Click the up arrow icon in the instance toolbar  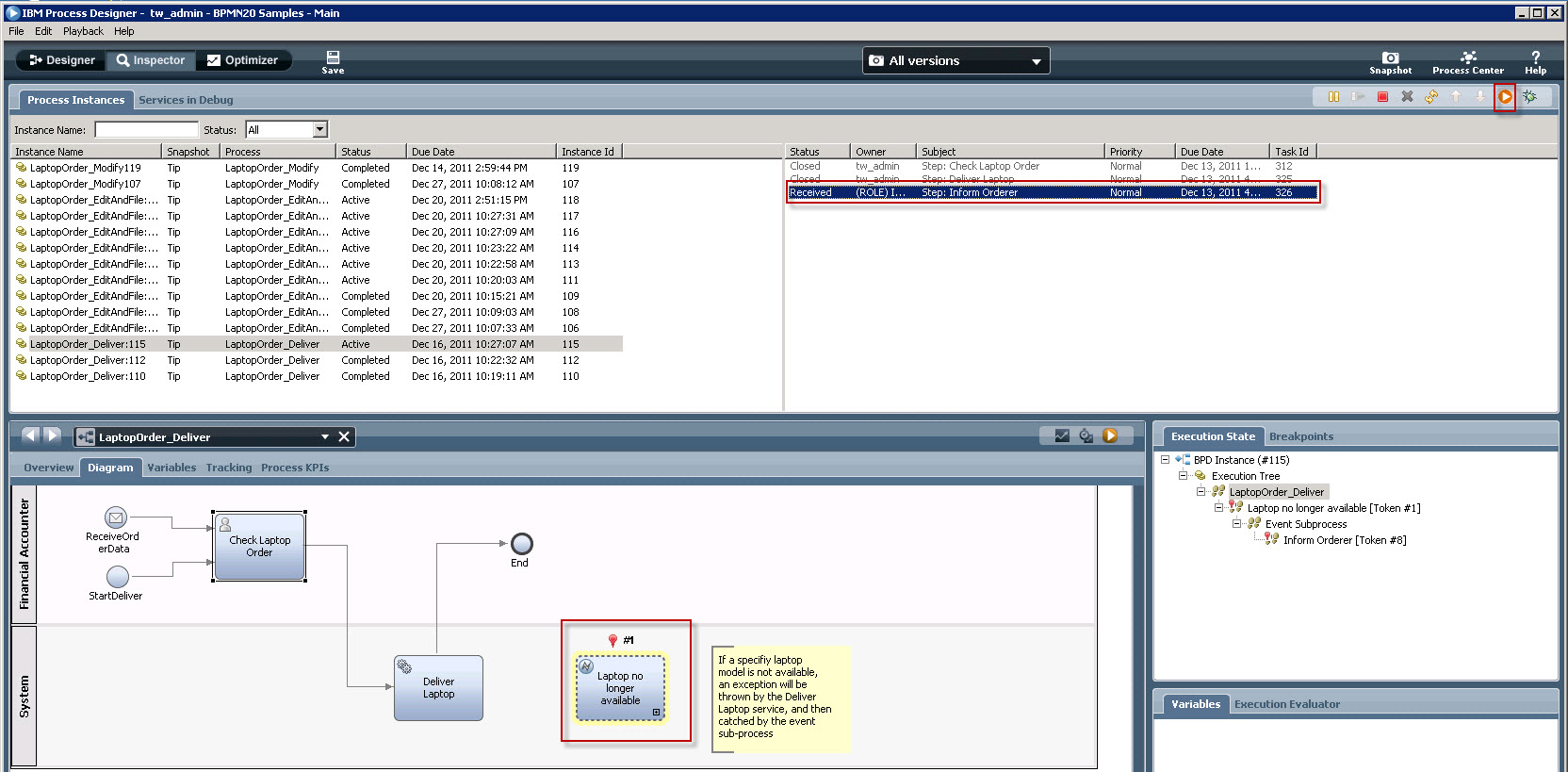click(1456, 96)
